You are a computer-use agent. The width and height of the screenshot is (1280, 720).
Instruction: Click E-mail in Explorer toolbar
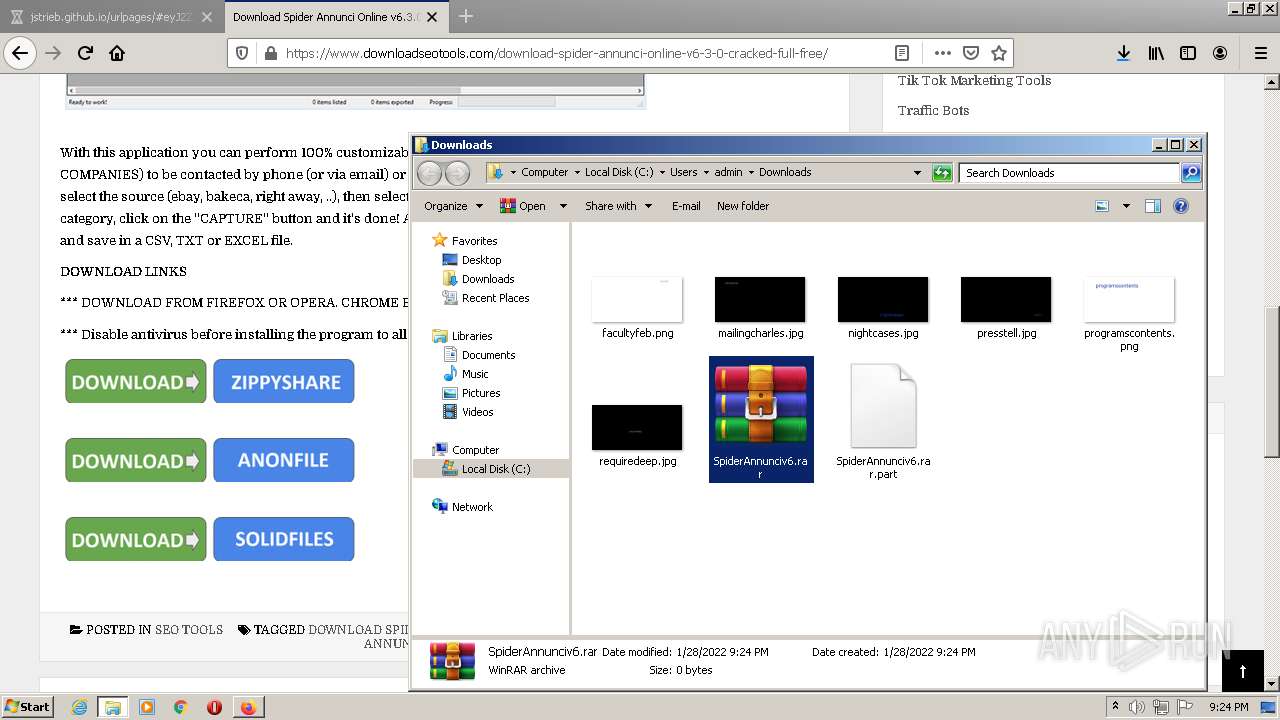tap(686, 206)
